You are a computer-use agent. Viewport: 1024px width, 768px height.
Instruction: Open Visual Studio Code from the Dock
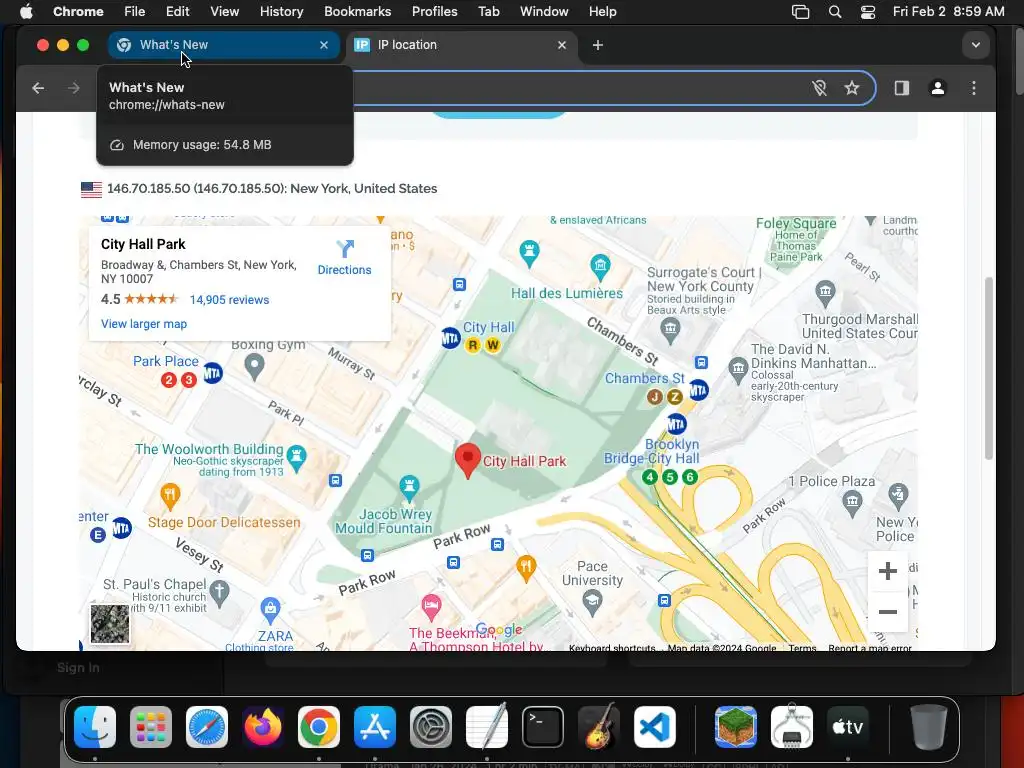655,727
